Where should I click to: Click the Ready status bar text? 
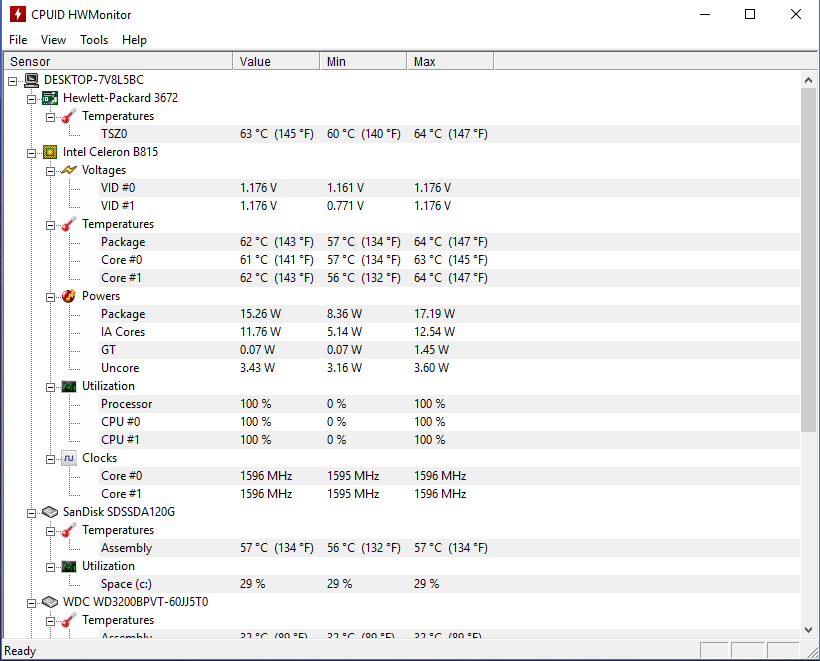tap(20, 651)
